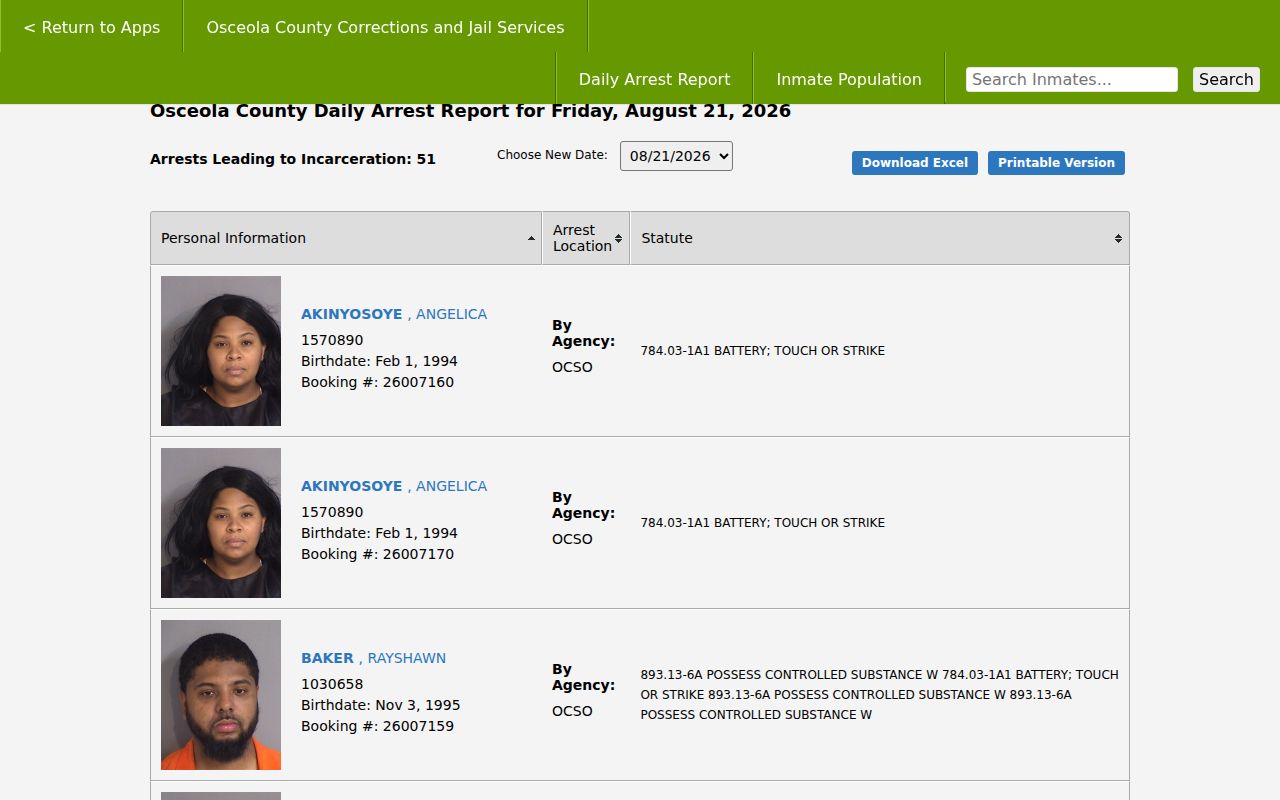Click the Daily Arrest Report page heading

pos(470,111)
